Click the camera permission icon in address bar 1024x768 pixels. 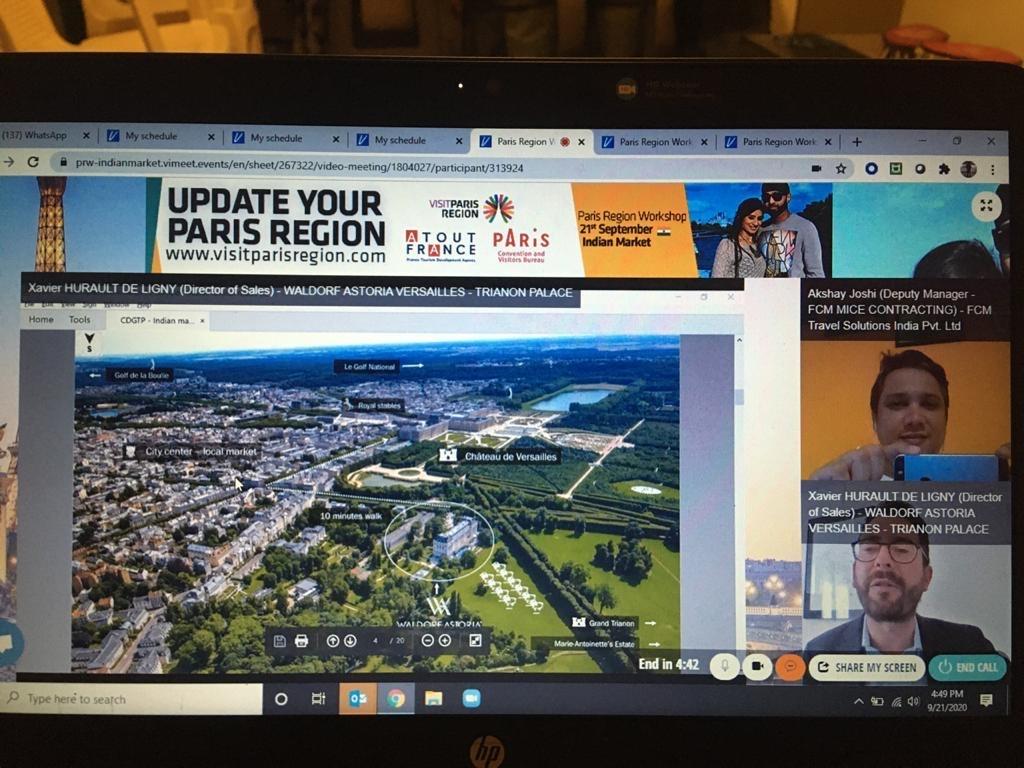816,168
